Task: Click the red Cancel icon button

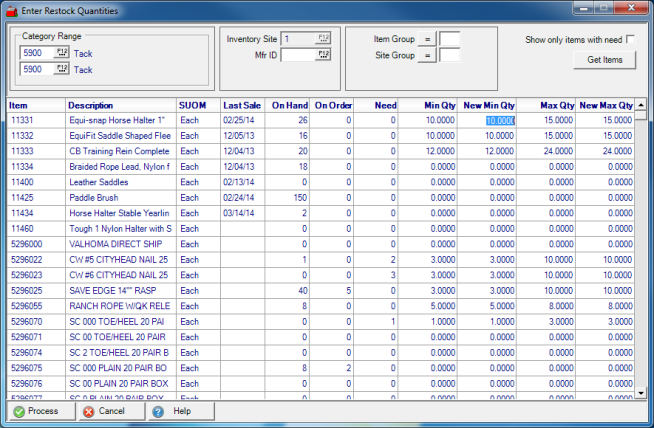Action: [x=89, y=411]
